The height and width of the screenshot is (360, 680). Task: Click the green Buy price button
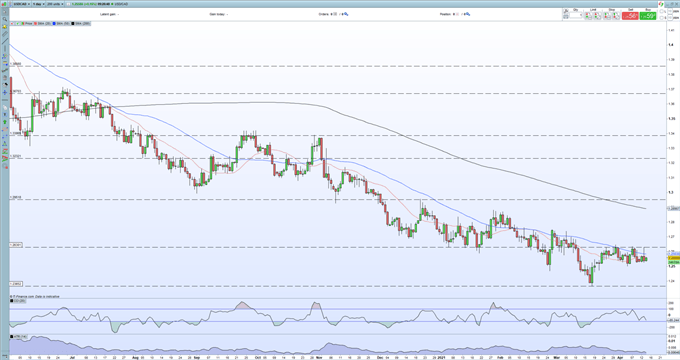648,16
